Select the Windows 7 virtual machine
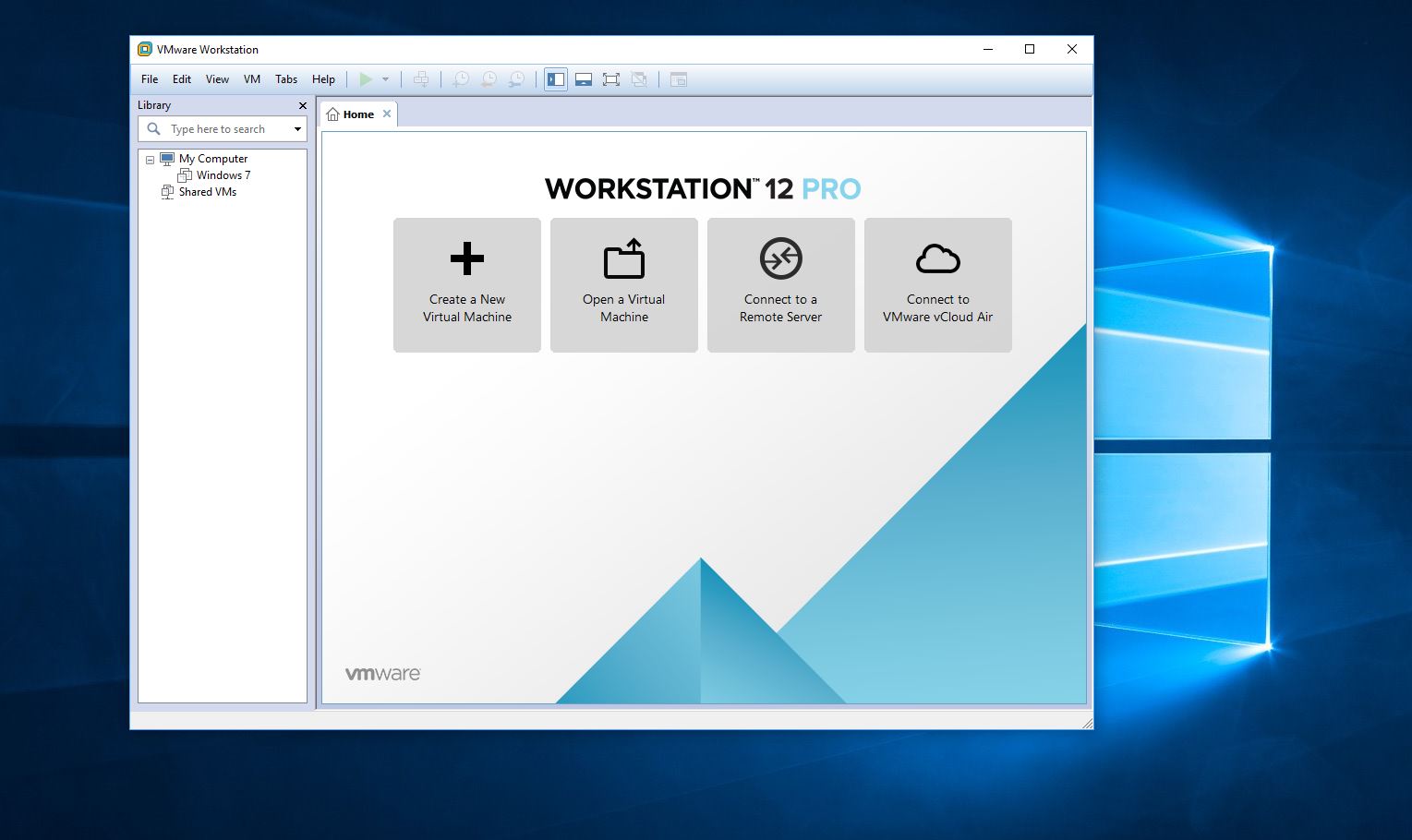The height and width of the screenshot is (840, 1412). pos(223,175)
